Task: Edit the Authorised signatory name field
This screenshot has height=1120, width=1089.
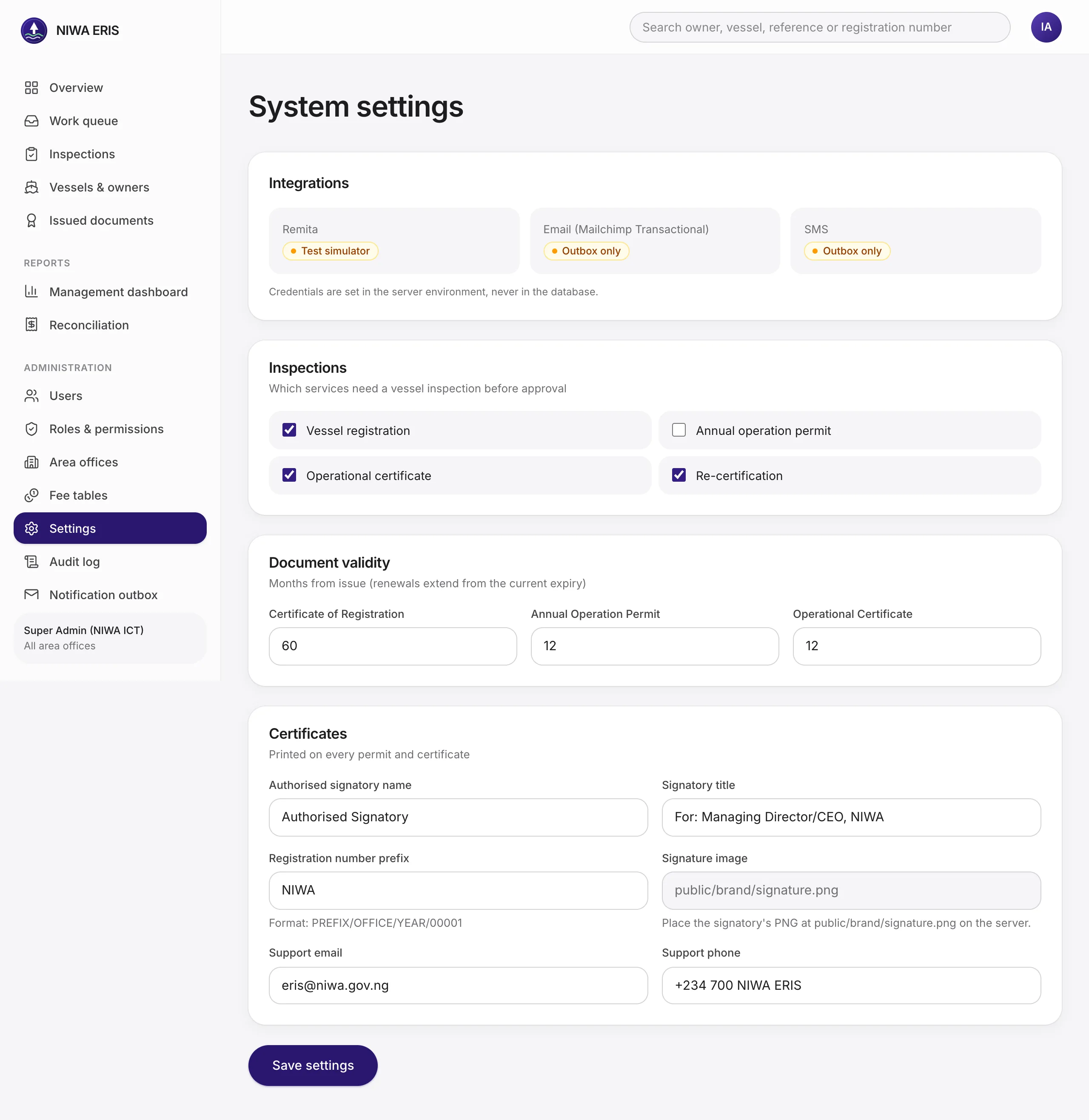Action: coord(458,817)
